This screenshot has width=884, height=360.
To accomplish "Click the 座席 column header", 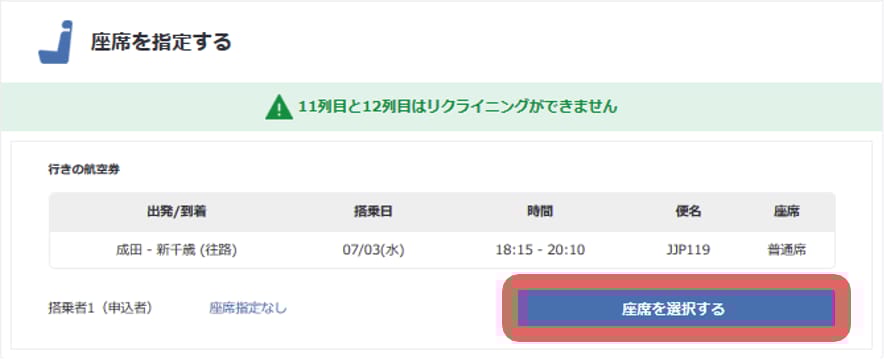I will (x=787, y=211).
